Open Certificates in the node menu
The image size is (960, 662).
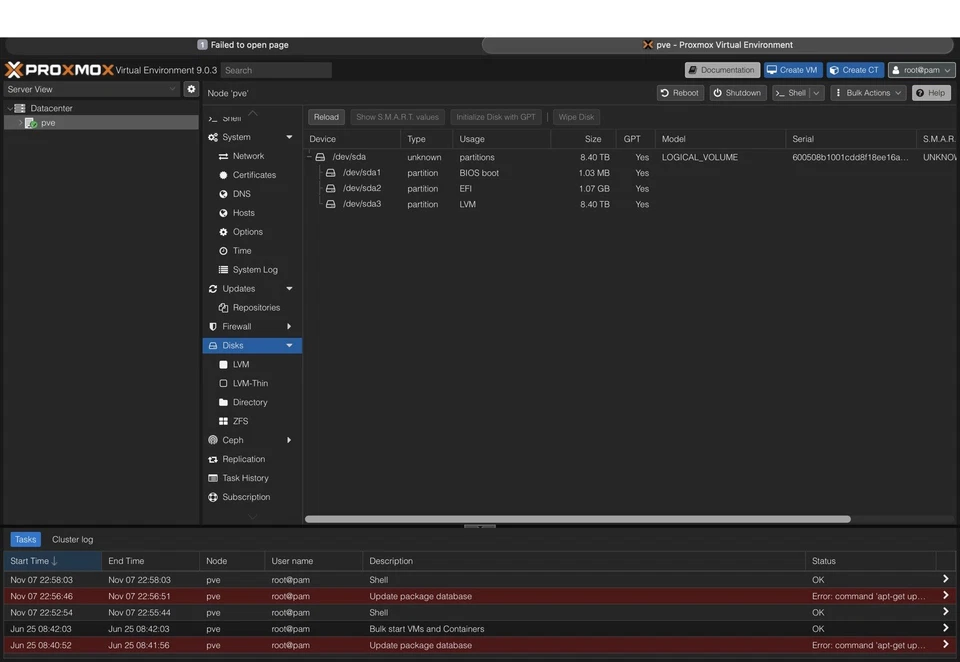click(254, 175)
